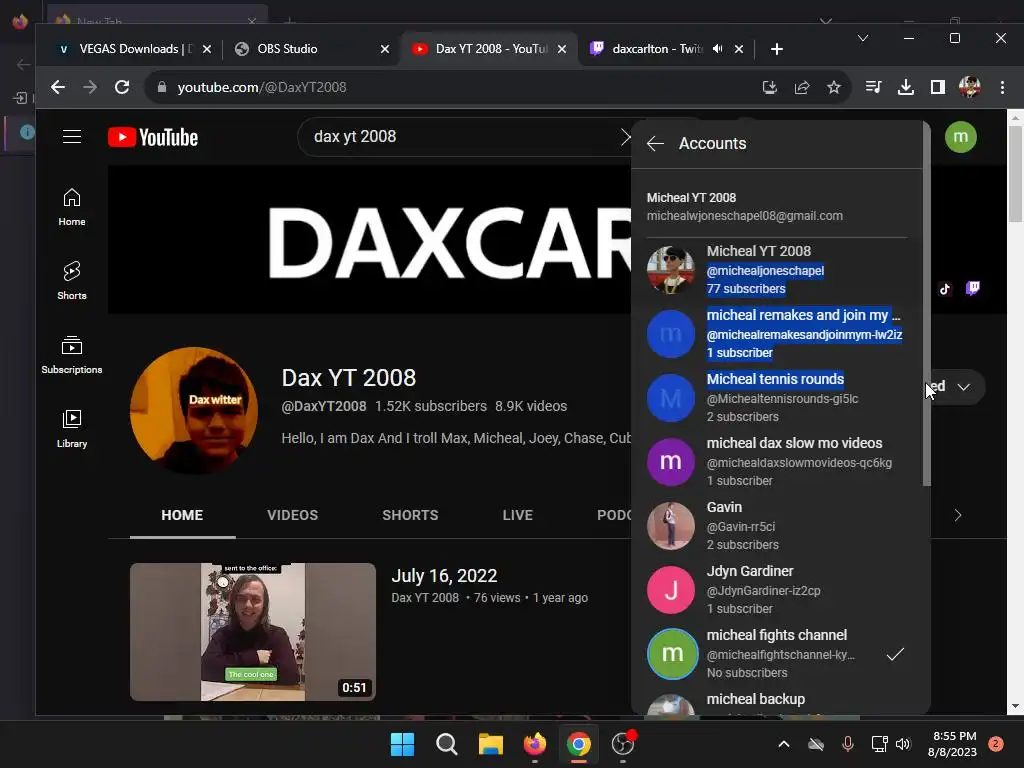Click michealwjoneschapel08@gmail.com email text
1024x768 pixels.
point(744,216)
